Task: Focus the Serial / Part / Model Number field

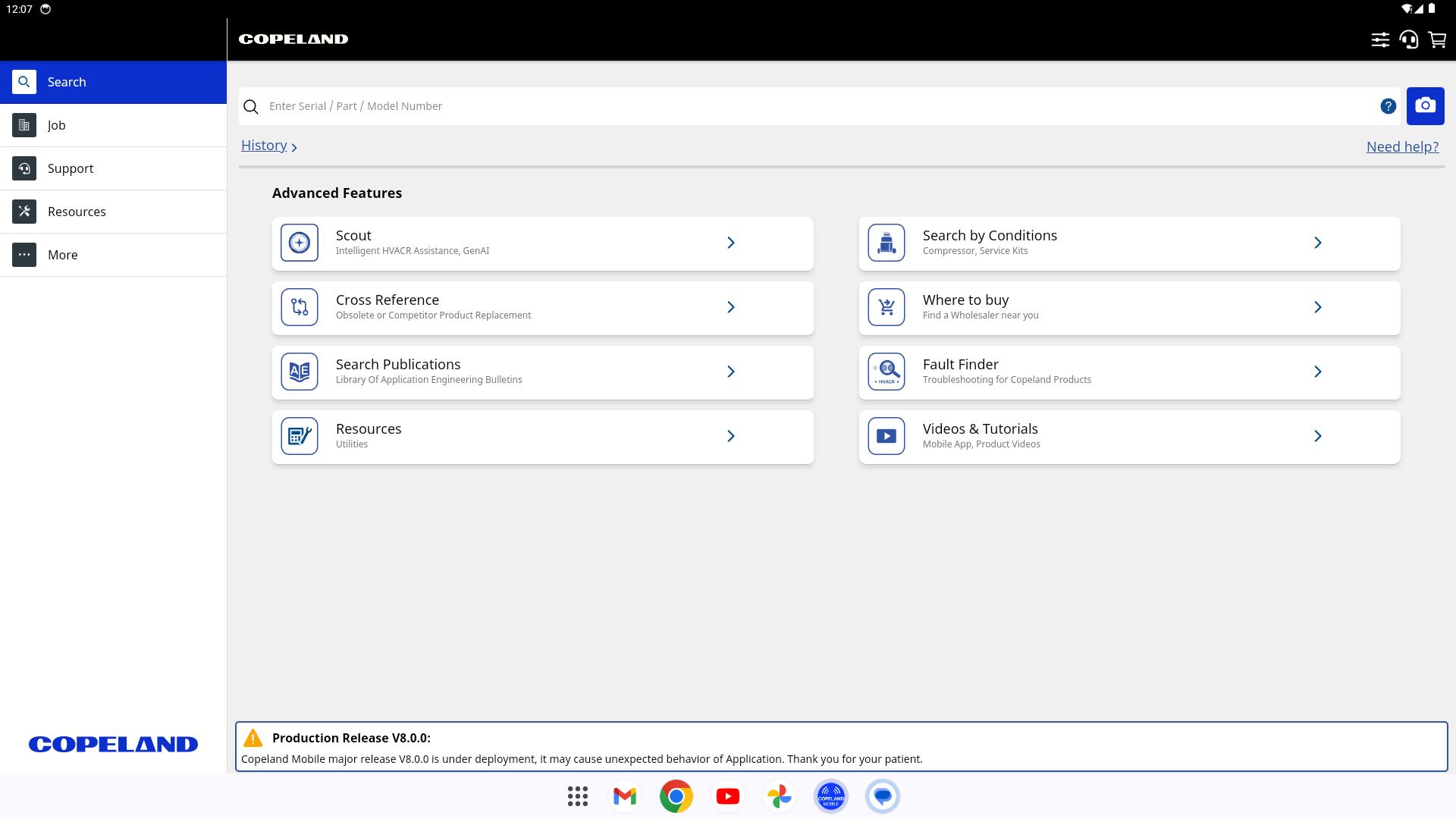Action: click(819, 106)
